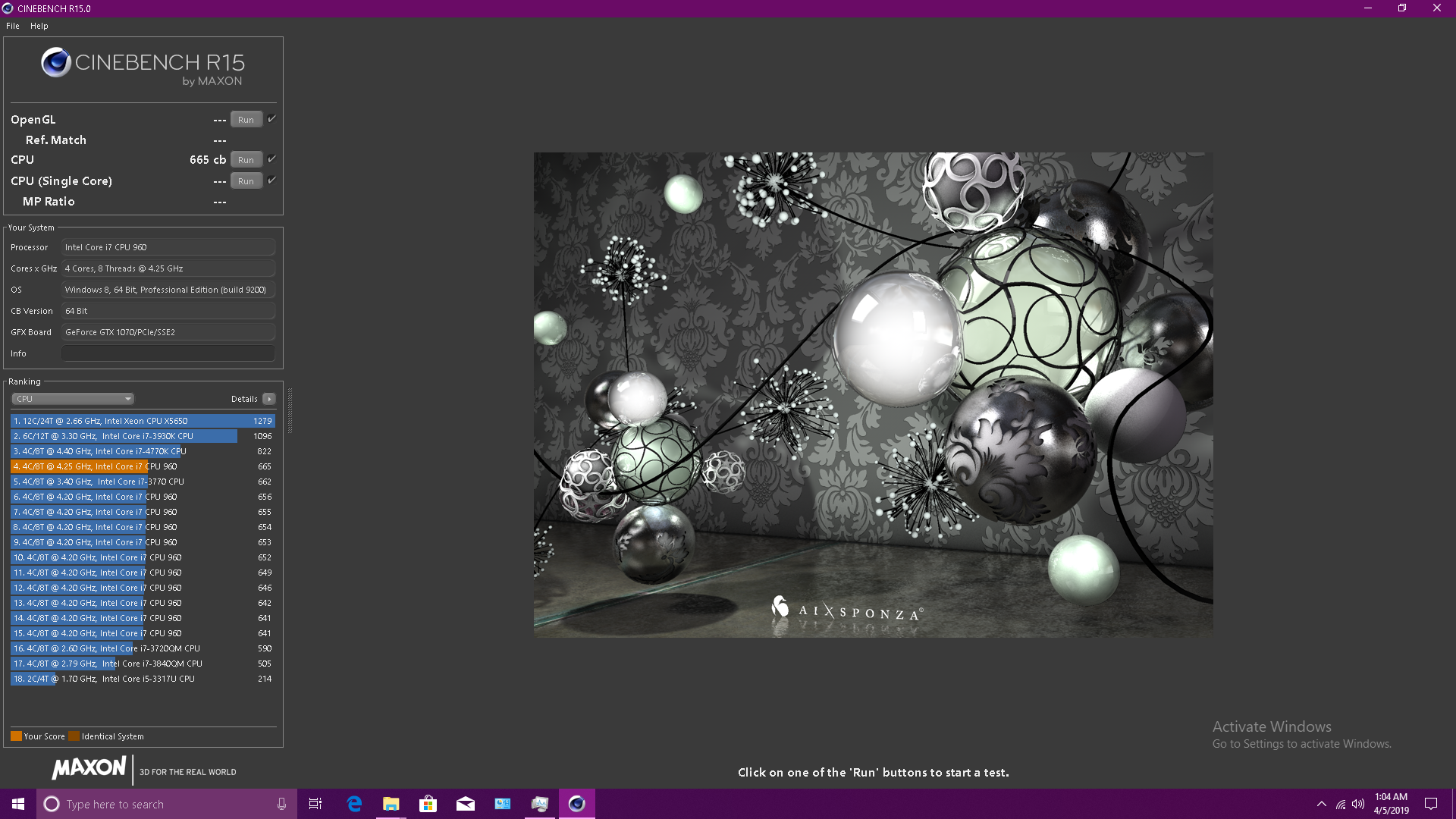Image resolution: width=1456 pixels, height=819 pixels.
Task: Select ranking entry Intel Core i5-3317U CPU
Action: pos(143,679)
